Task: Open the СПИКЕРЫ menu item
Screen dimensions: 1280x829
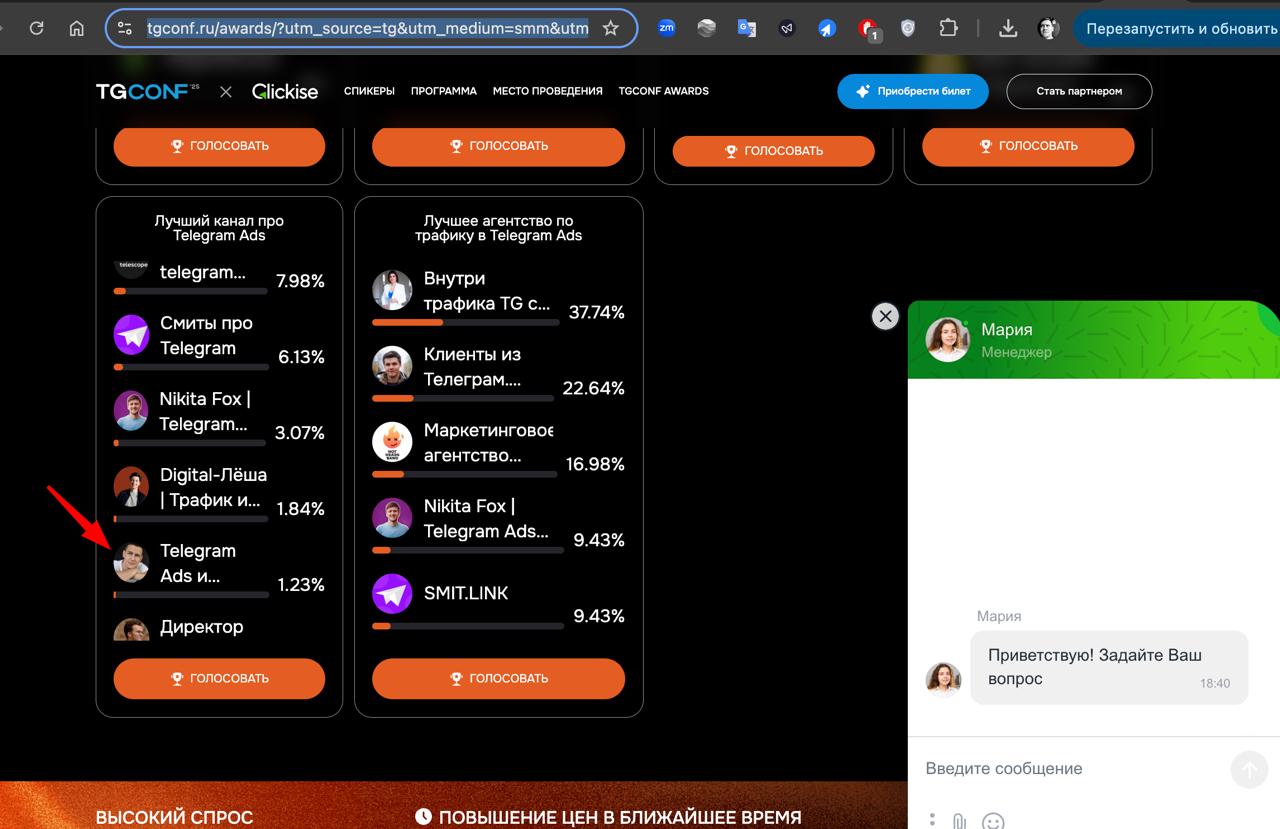Action: 369,91
